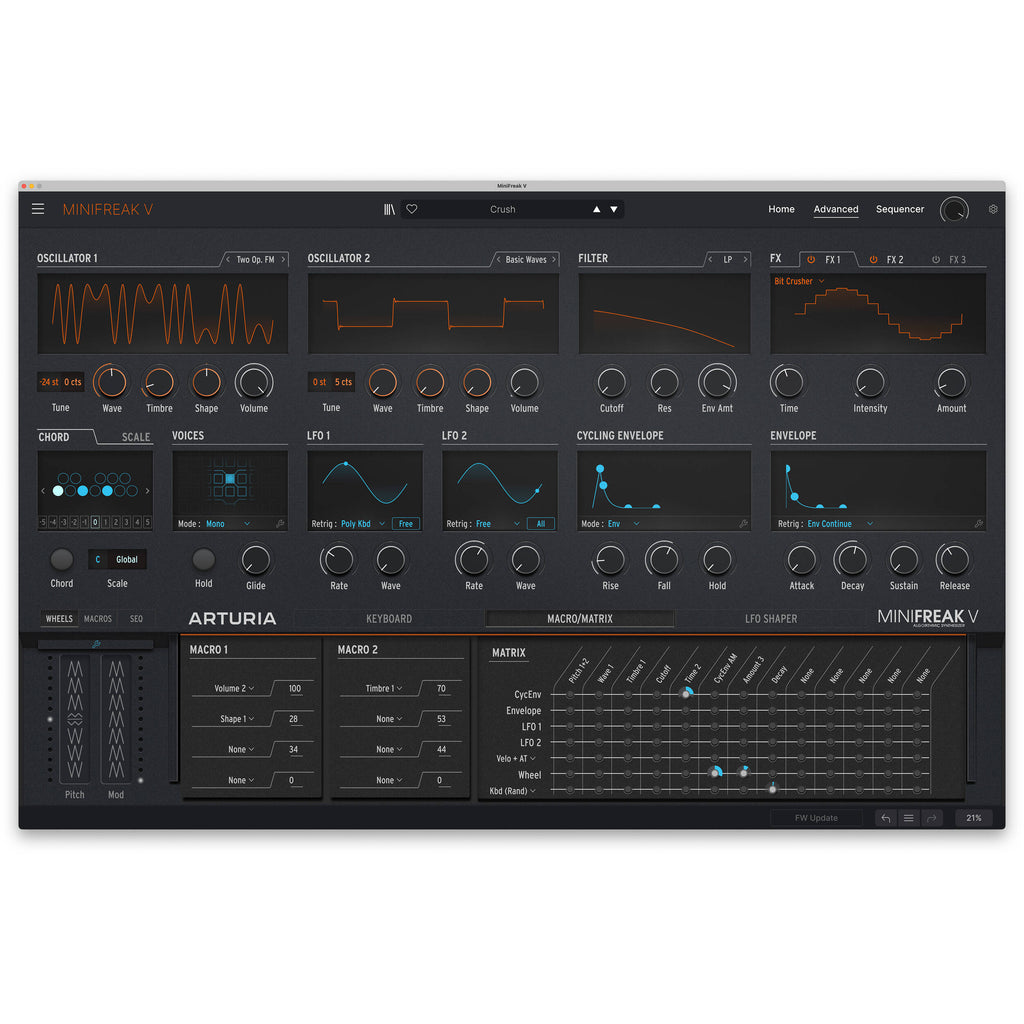Open the Bit Crusher effect type dropdown
1024x1024 pixels.
799,282
